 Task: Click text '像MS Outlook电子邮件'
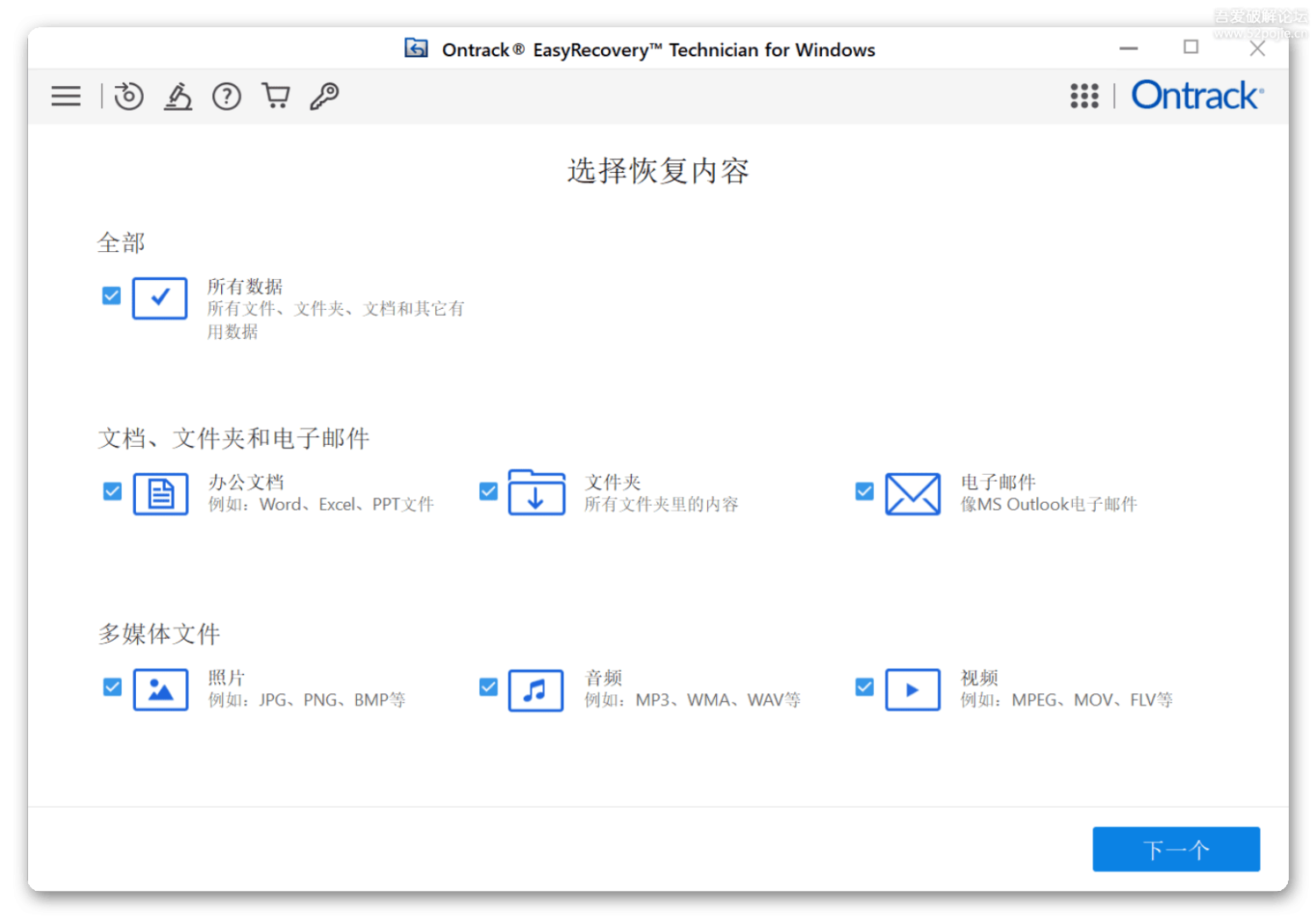click(x=1048, y=505)
